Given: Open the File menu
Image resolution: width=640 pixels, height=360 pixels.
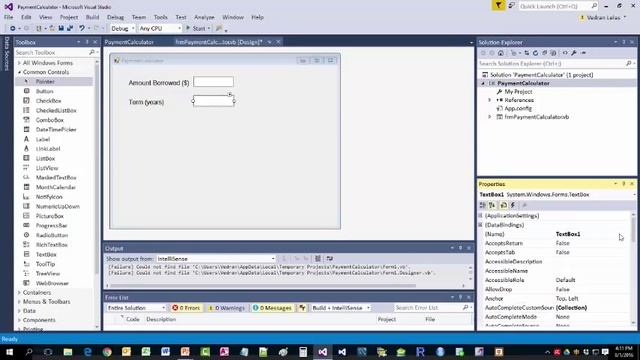Looking at the screenshot, I should pos(9,17).
